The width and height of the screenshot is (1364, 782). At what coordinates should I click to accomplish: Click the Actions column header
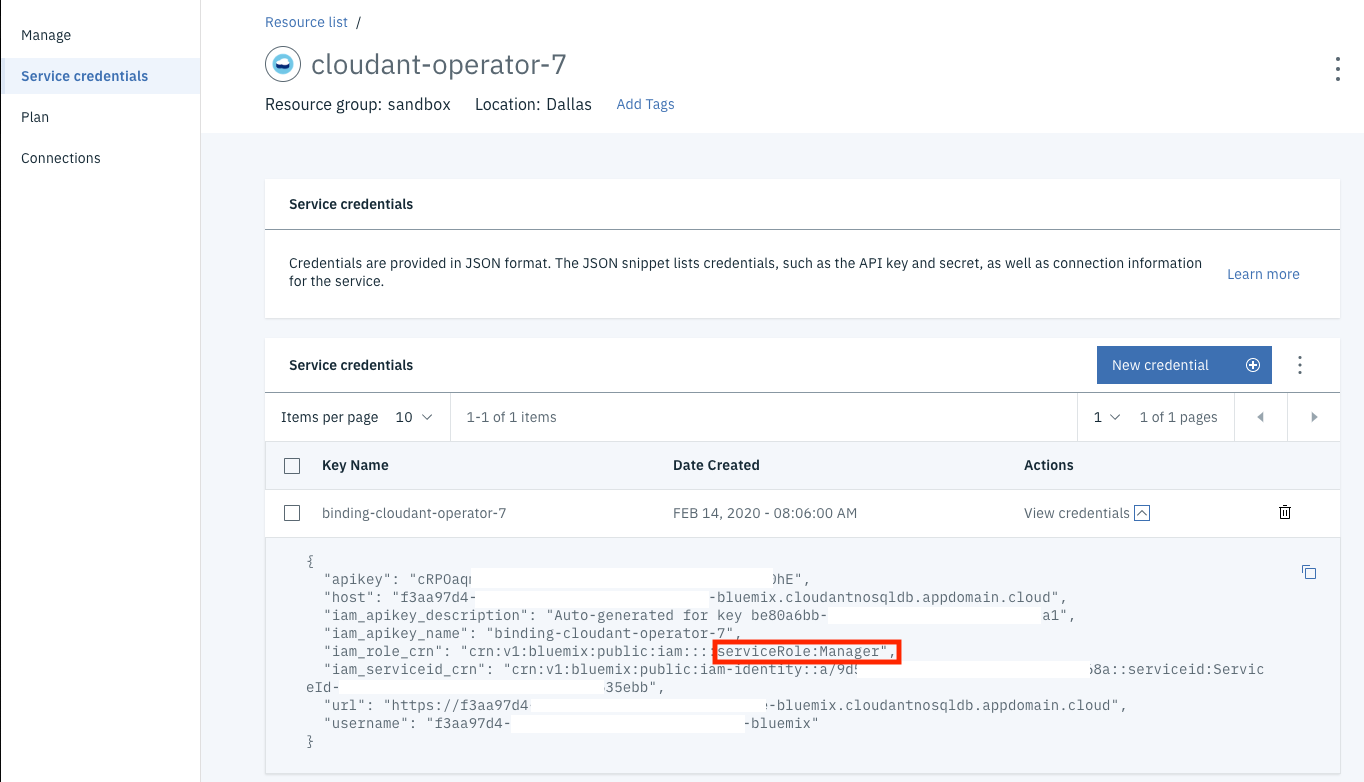[1049, 465]
